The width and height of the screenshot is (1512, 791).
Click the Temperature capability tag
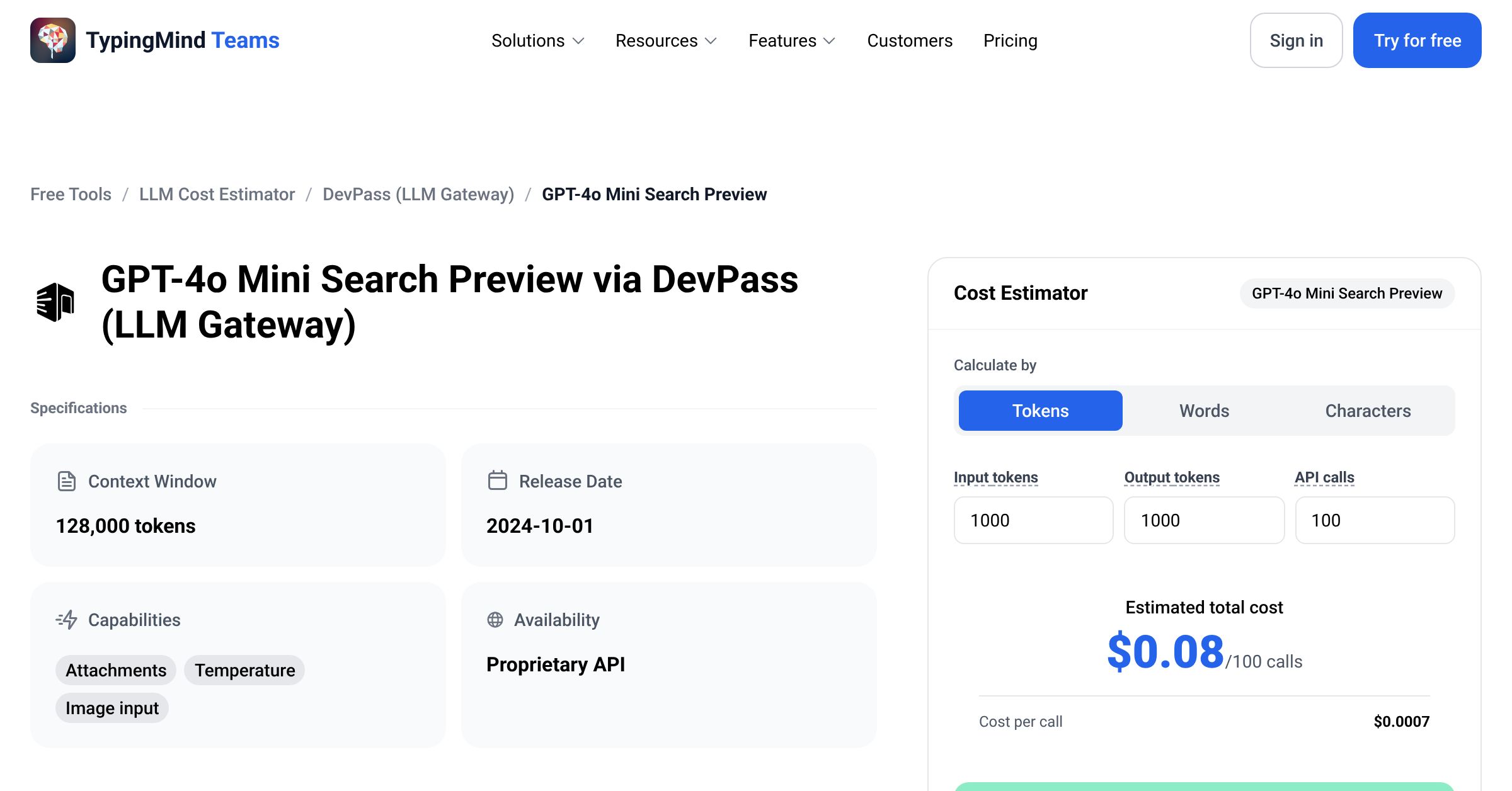[244, 670]
